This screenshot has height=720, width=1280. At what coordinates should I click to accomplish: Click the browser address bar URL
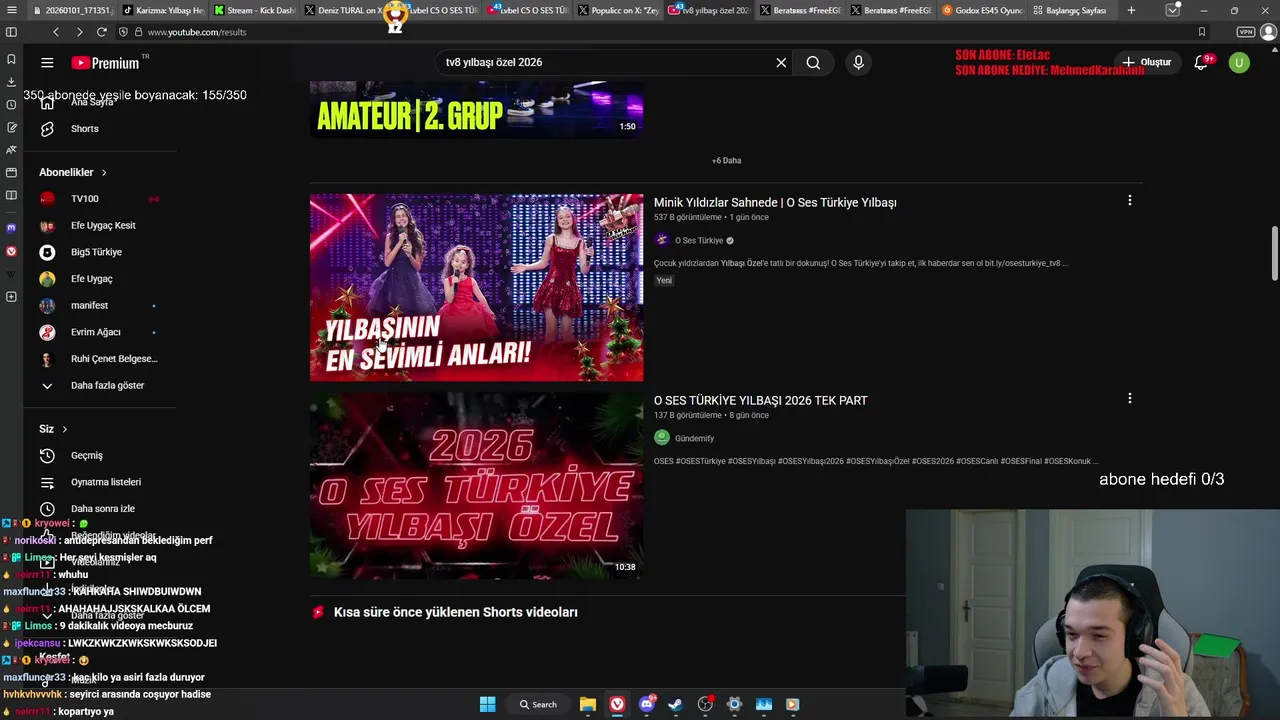tap(197, 32)
